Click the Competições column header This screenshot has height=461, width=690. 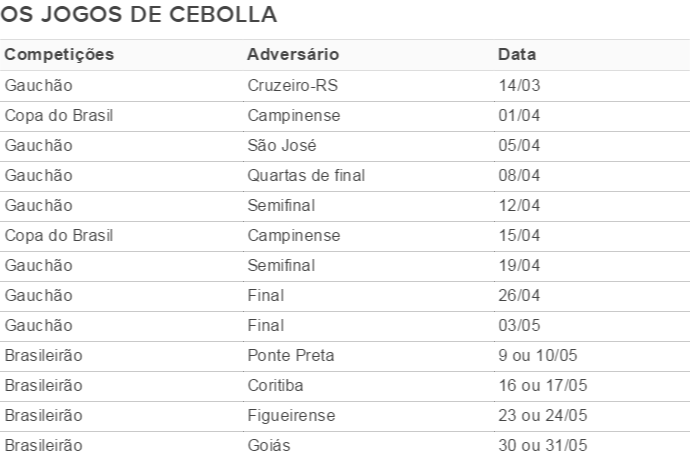tap(59, 55)
